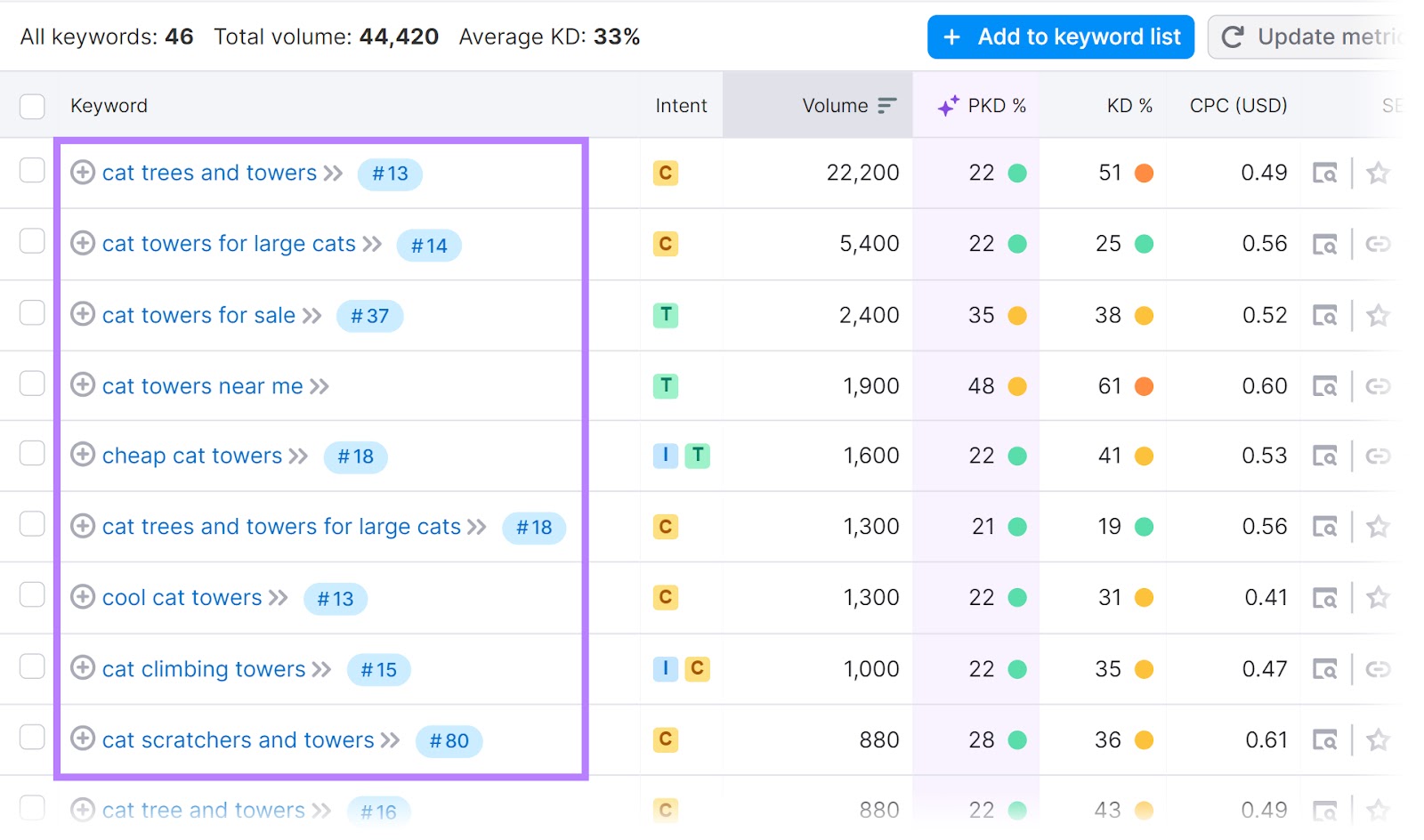
Task: Click the sort icon in the Volume column header
Action: pyautogui.click(x=886, y=105)
